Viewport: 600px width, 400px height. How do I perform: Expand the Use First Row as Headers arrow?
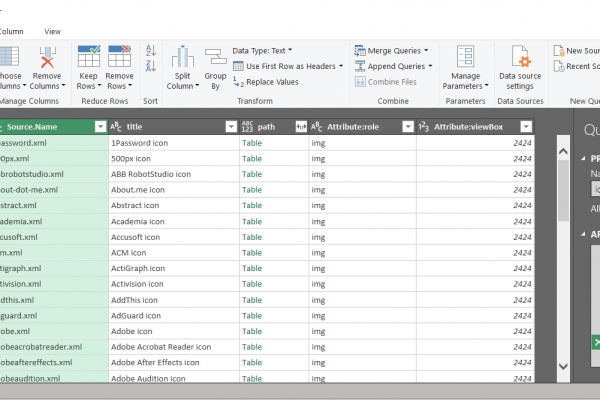click(x=341, y=66)
